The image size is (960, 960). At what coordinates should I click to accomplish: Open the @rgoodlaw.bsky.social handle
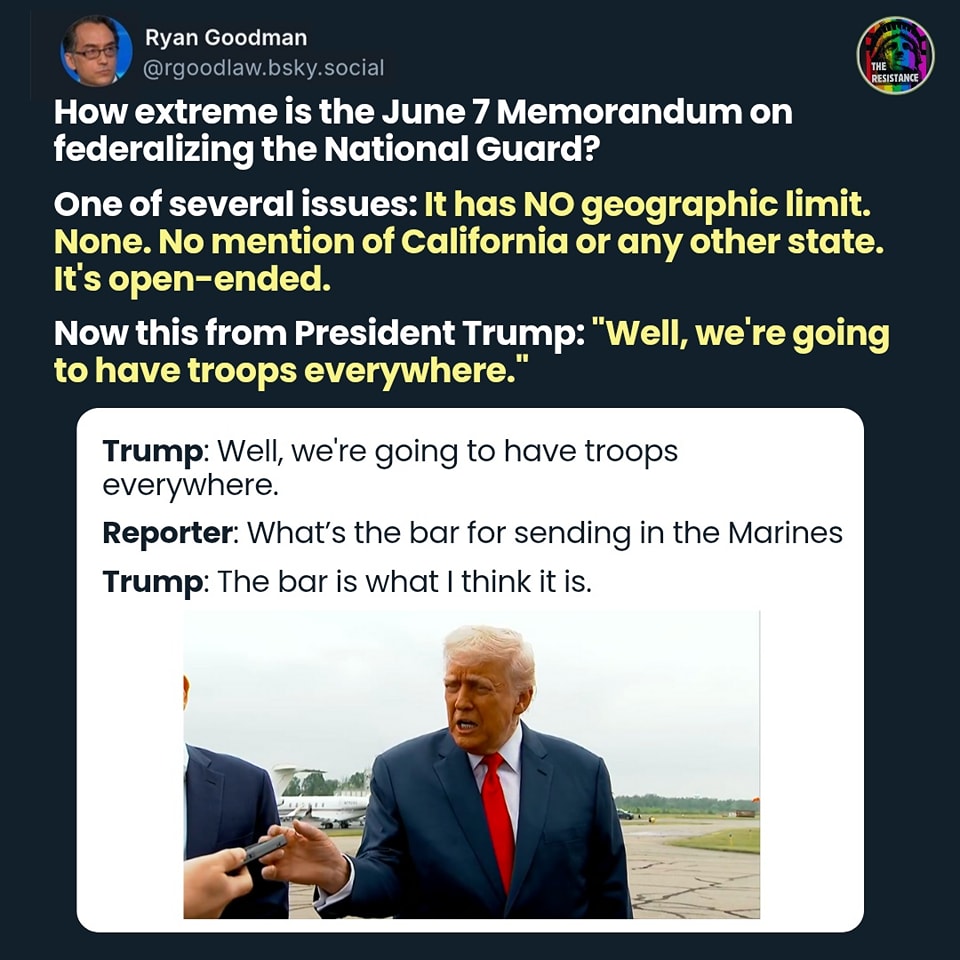[263, 68]
